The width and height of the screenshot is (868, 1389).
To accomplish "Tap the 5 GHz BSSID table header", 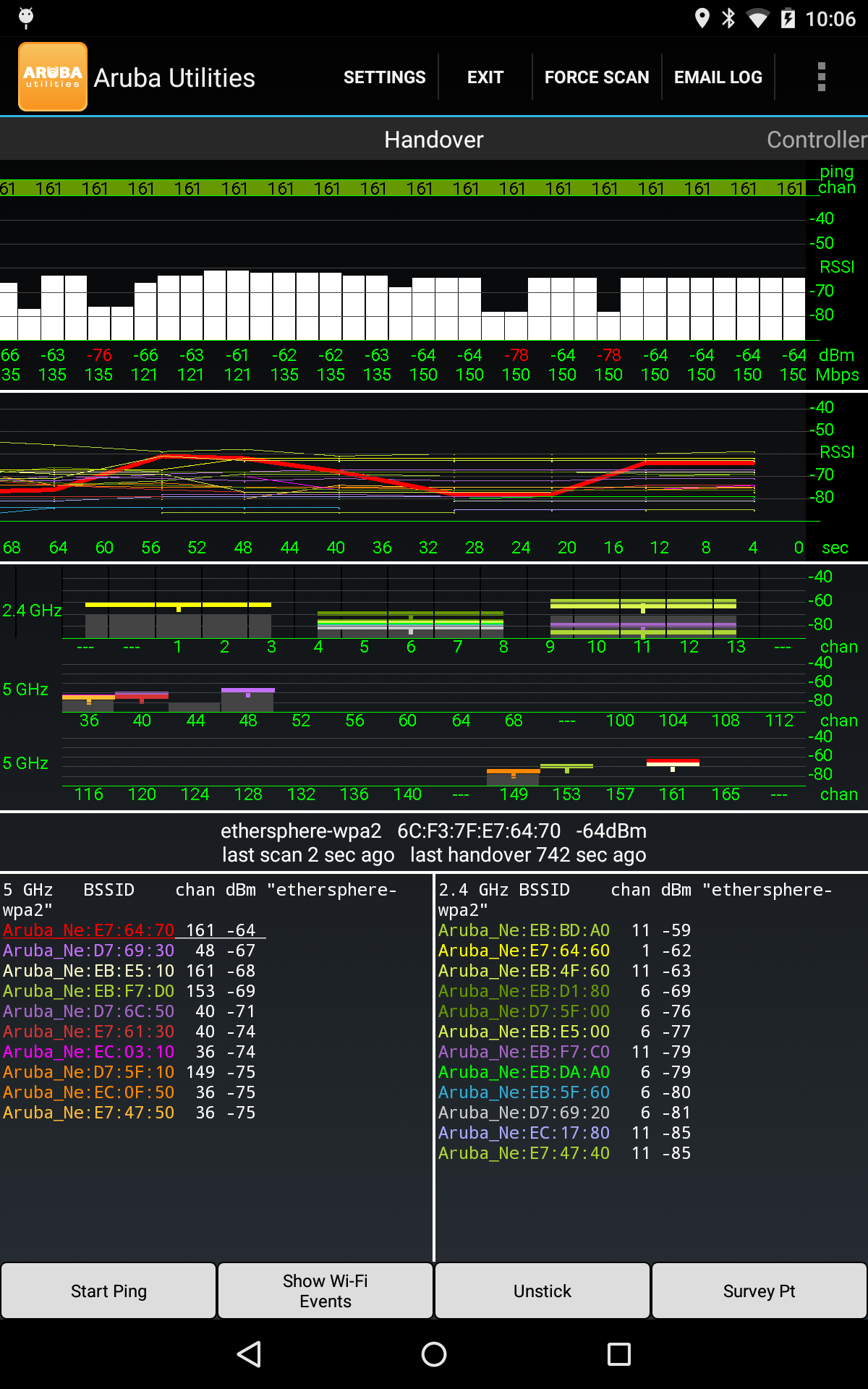I will [x=200, y=899].
